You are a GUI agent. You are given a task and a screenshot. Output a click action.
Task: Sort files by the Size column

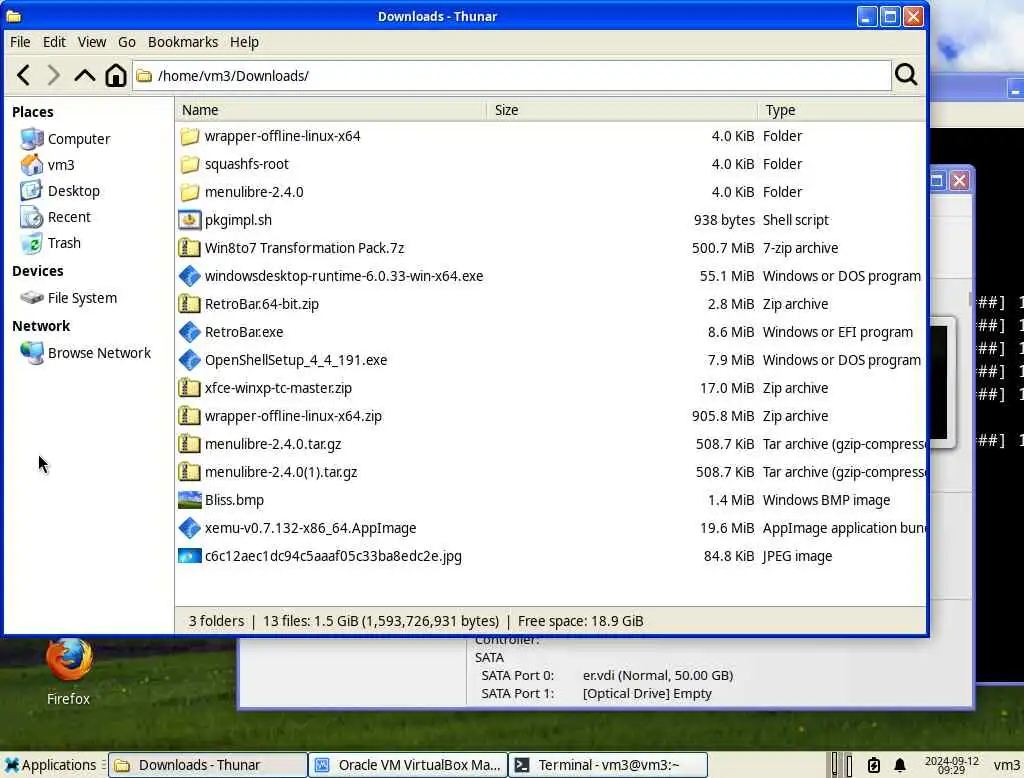(x=622, y=110)
